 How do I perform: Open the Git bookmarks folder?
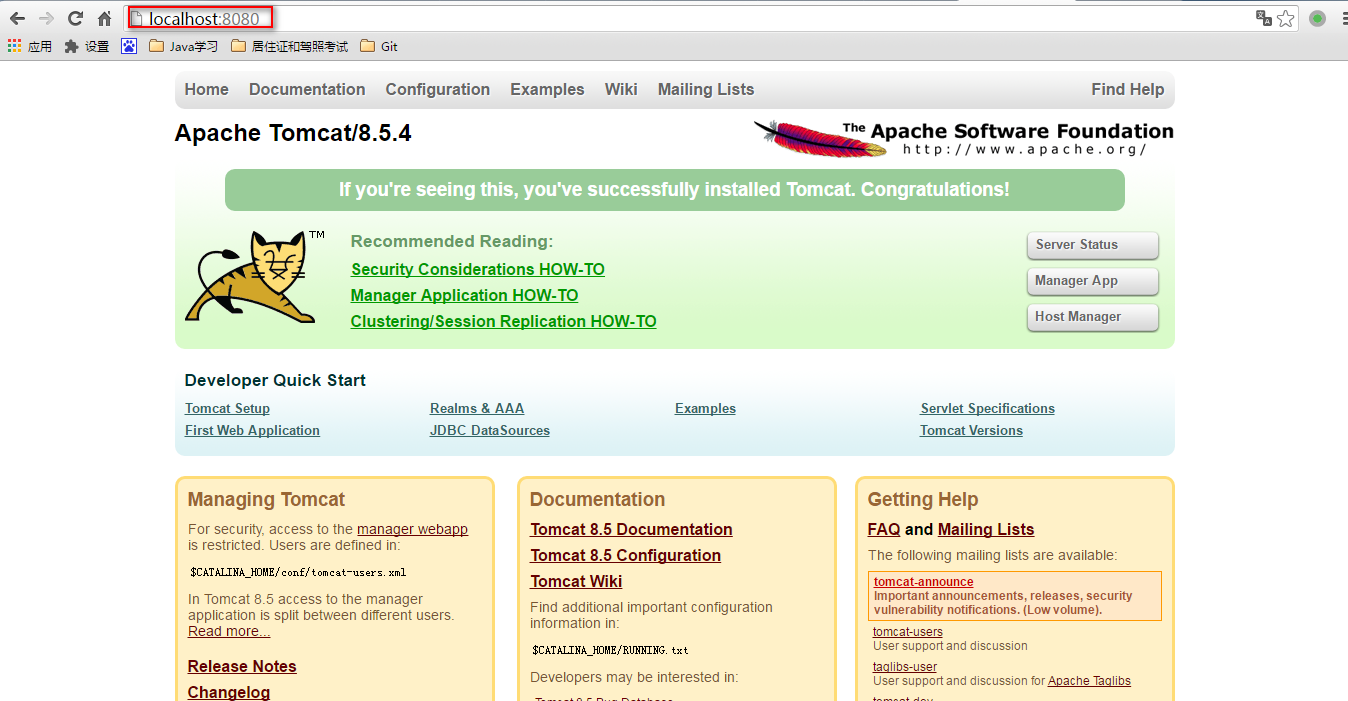tap(379, 46)
